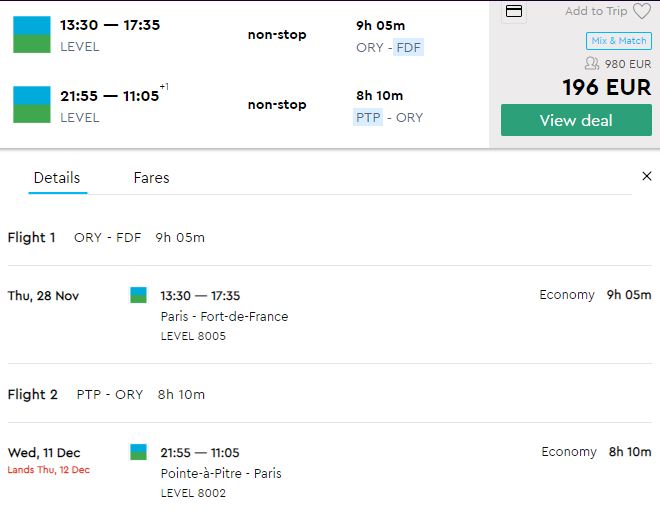Click the View deal button
The height and width of the screenshot is (519, 660).
click(x=576, y=120)
